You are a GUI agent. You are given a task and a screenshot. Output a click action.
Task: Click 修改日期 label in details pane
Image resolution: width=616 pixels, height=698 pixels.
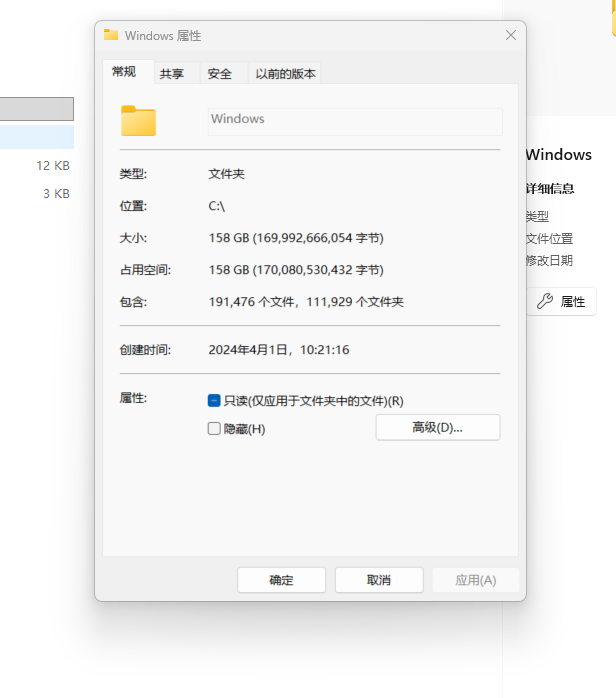549,260
